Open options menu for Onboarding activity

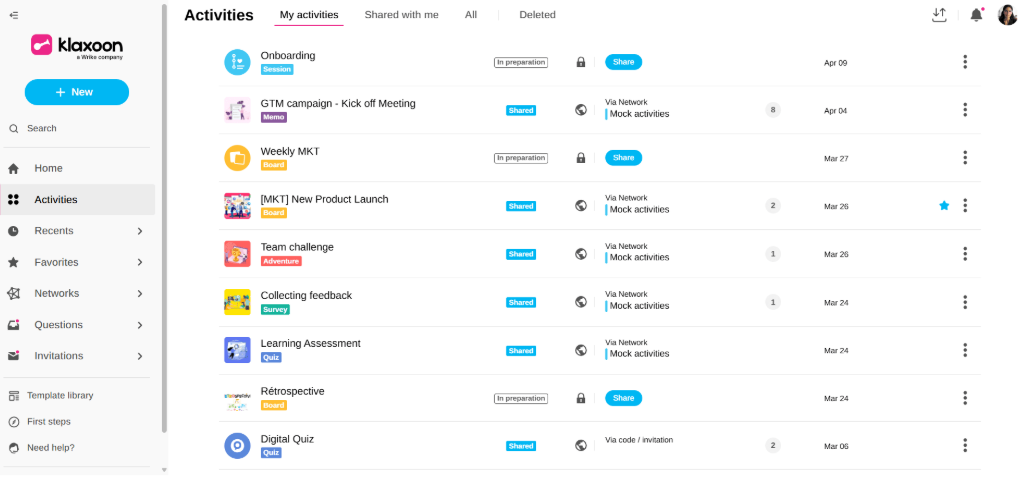[964, 62]
